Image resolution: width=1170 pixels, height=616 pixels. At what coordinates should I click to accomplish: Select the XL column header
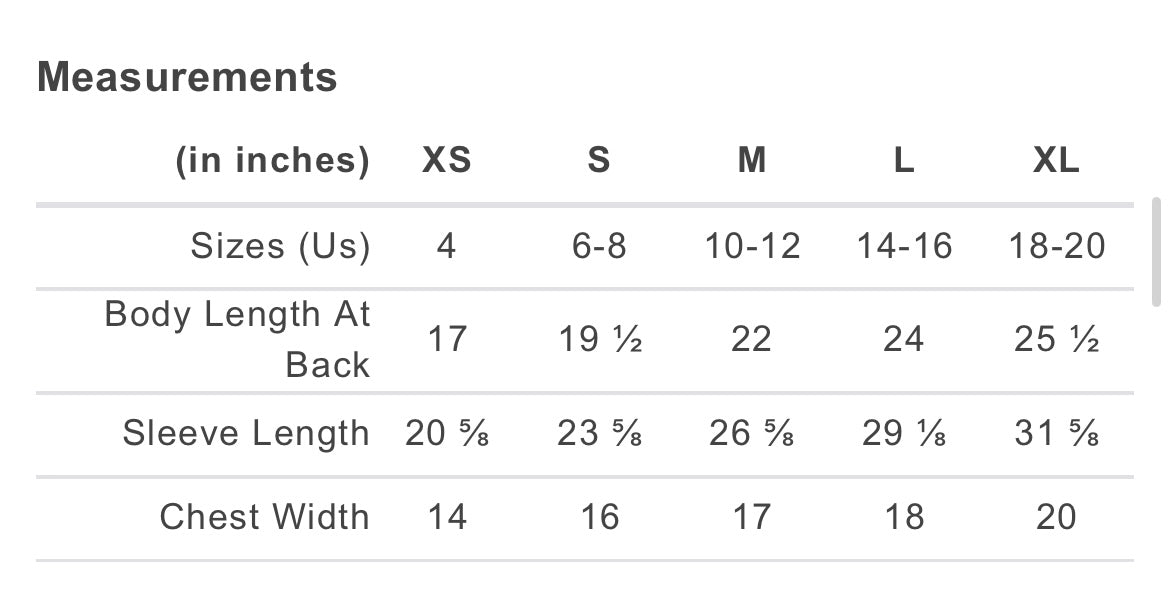[x=1056, y=161]
